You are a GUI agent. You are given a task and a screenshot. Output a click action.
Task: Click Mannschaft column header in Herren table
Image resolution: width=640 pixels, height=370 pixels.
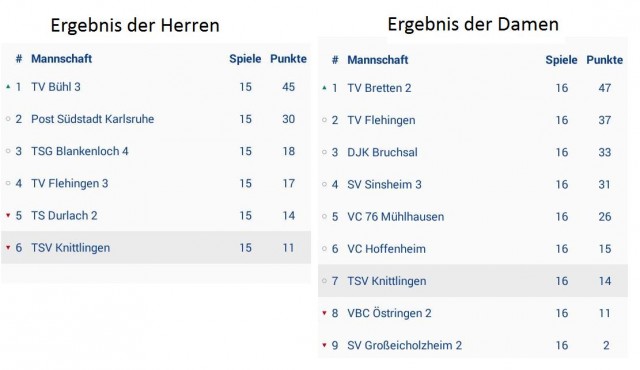click(61, 59)
